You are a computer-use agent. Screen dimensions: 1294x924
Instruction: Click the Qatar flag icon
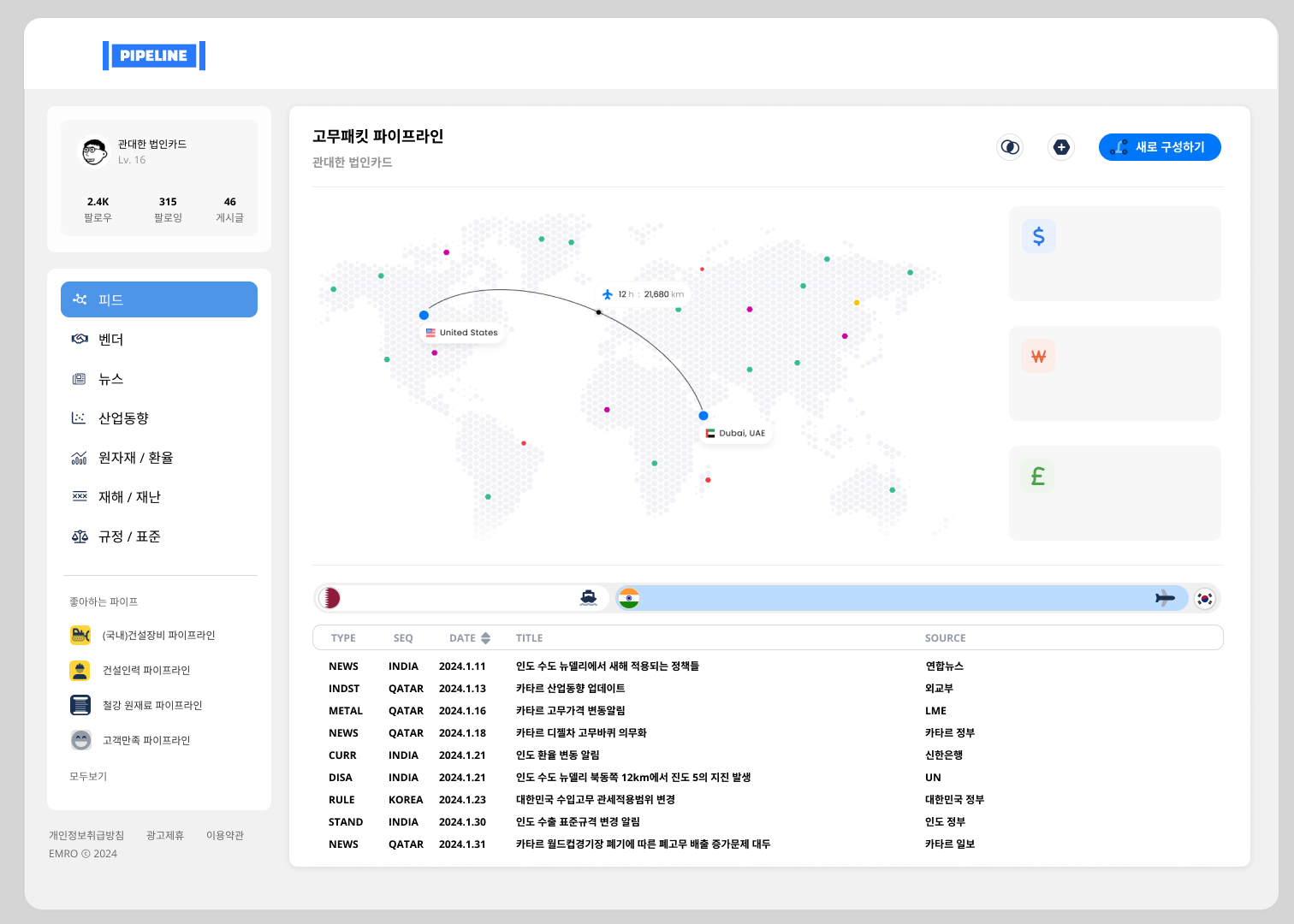(x=330, y=598)
